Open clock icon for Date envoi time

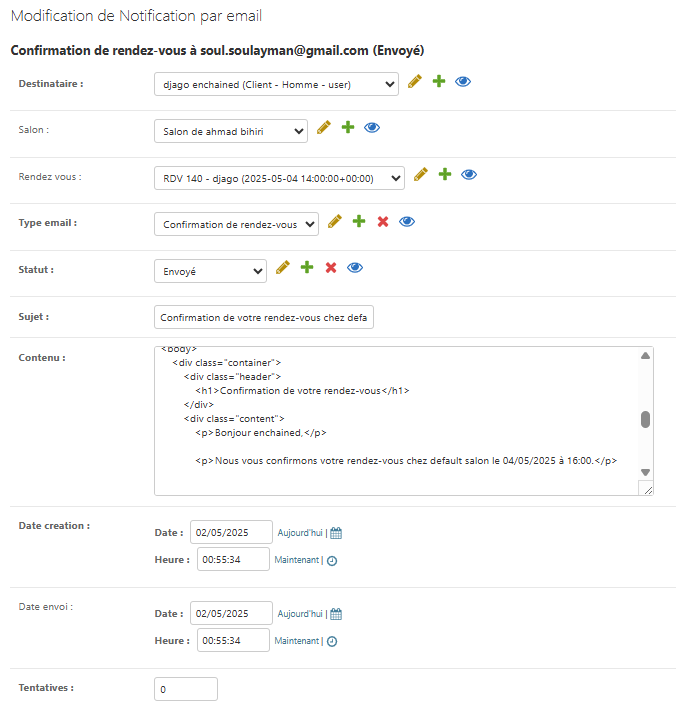pyautogui.click(x=332, y=641)
